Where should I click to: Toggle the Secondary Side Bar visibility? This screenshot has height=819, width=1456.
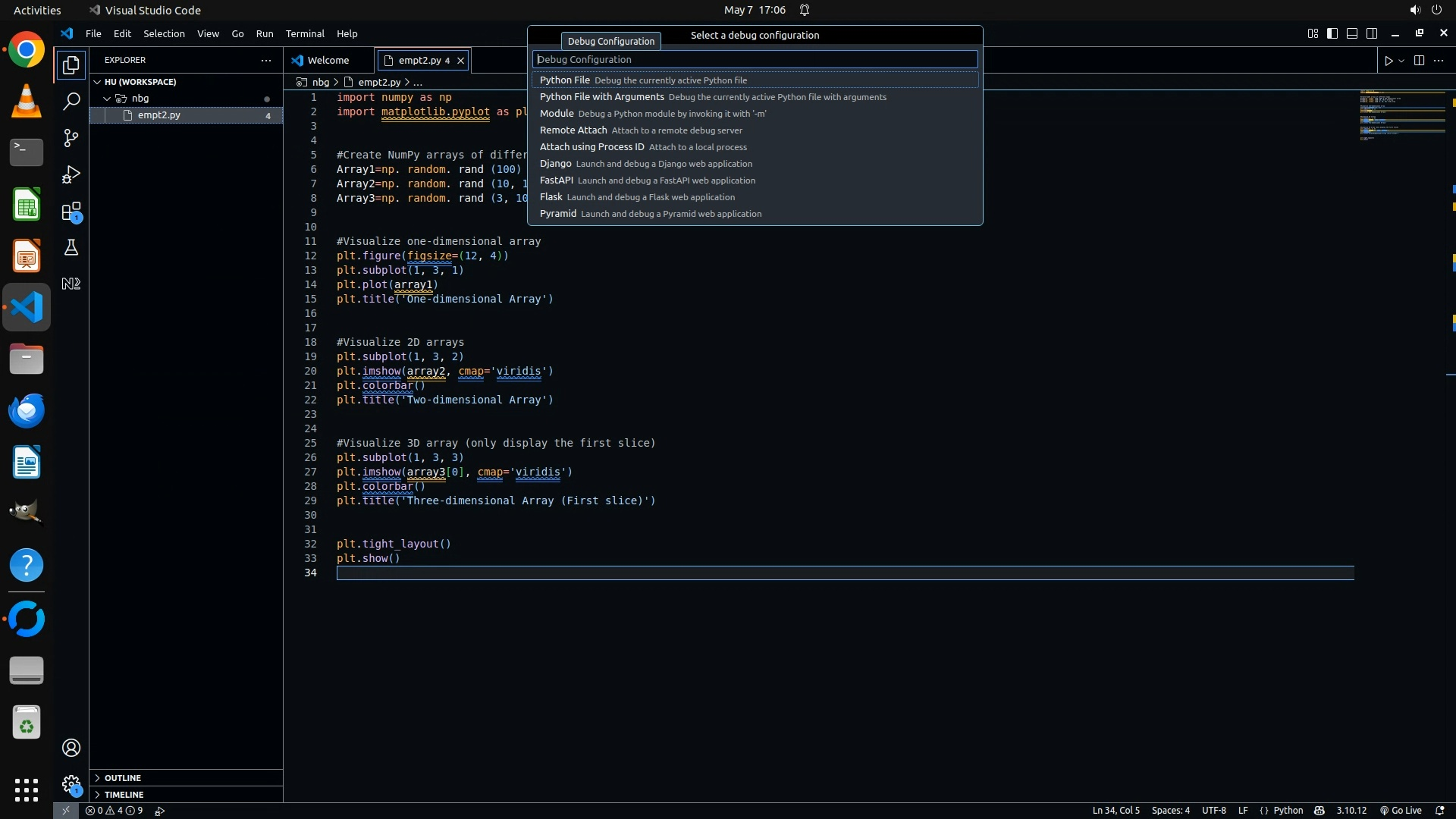[1372, 33]
